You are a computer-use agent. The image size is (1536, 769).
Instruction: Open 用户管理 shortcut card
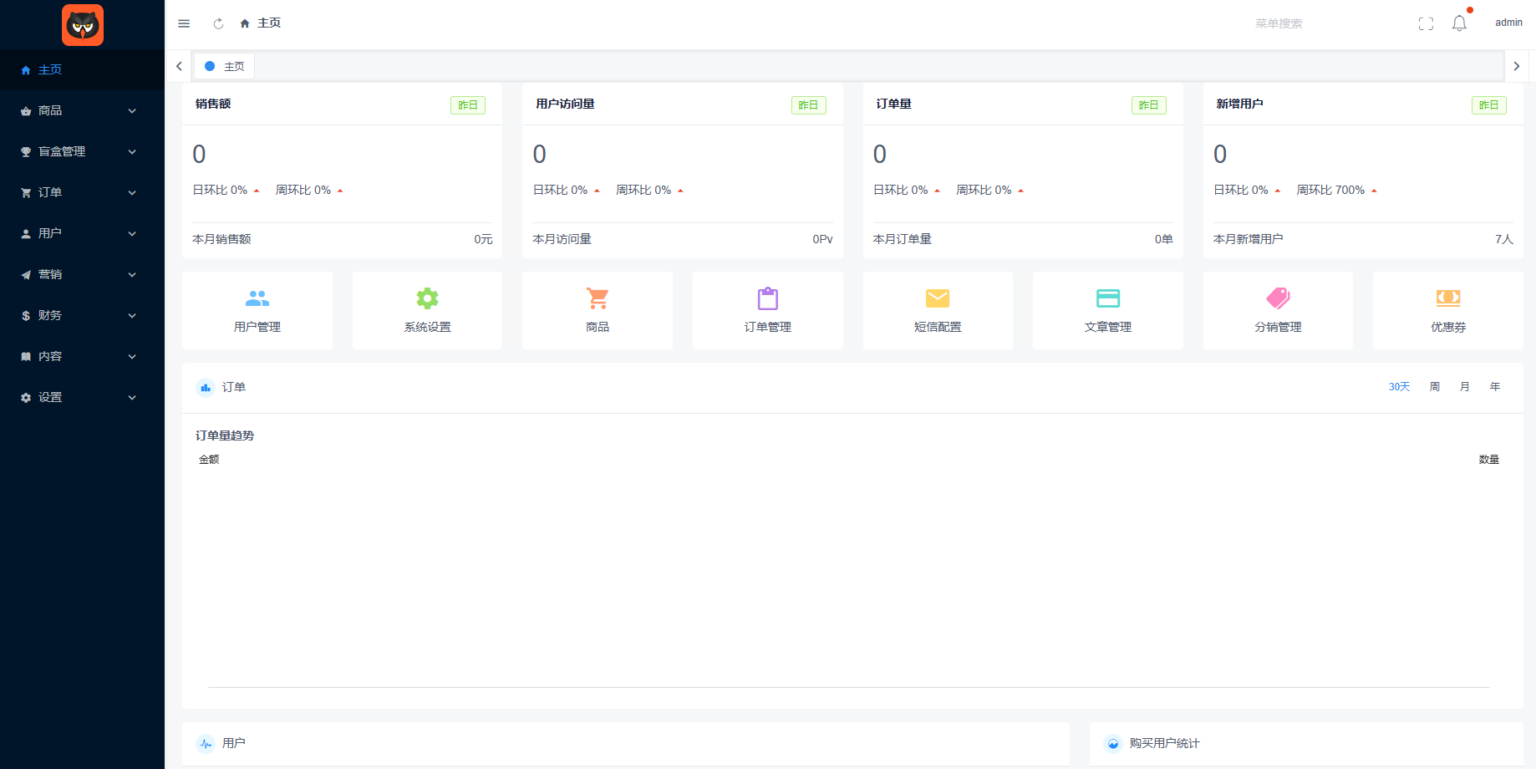257,310
